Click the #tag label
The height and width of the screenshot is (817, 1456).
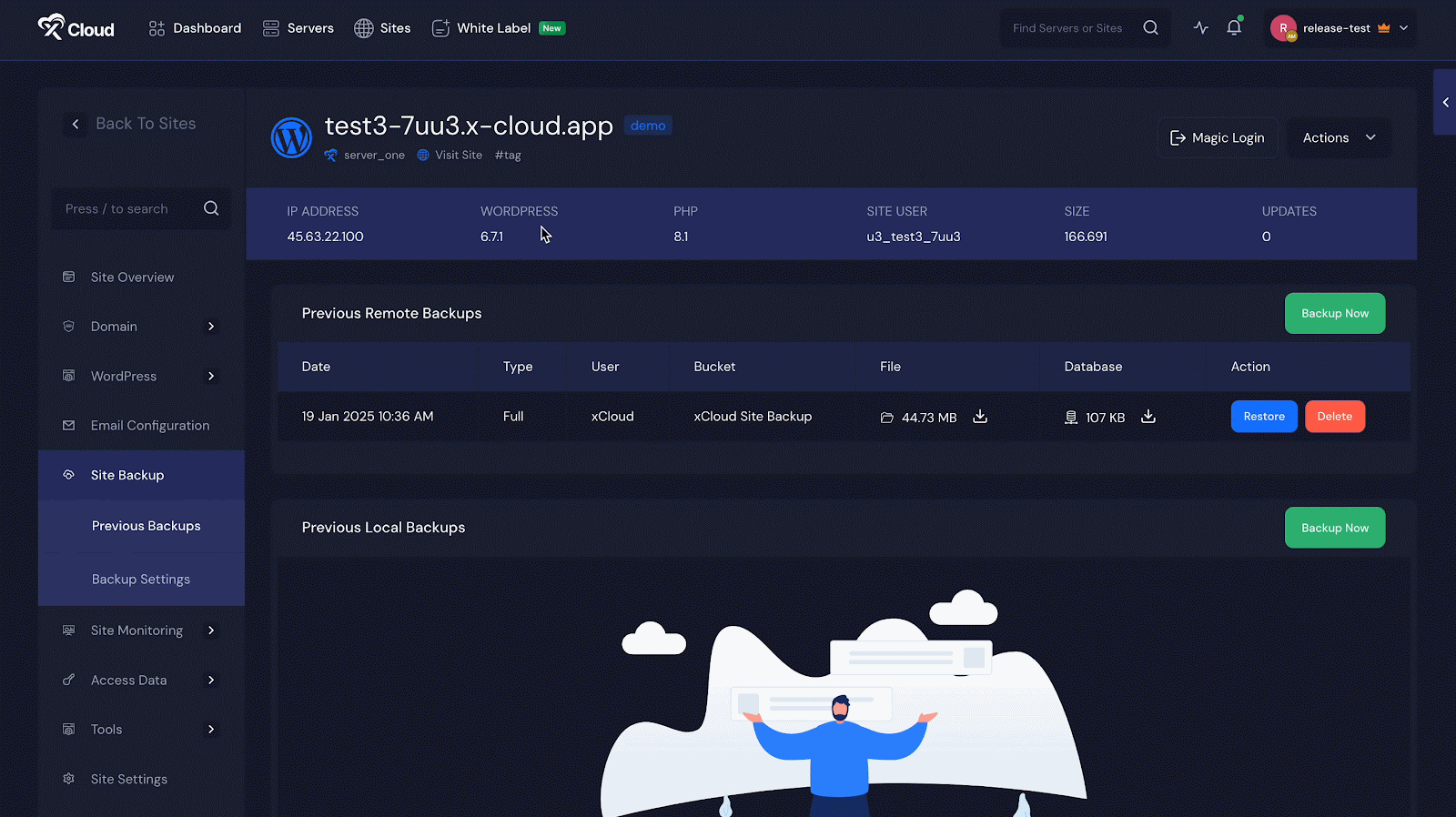[508, 156]
